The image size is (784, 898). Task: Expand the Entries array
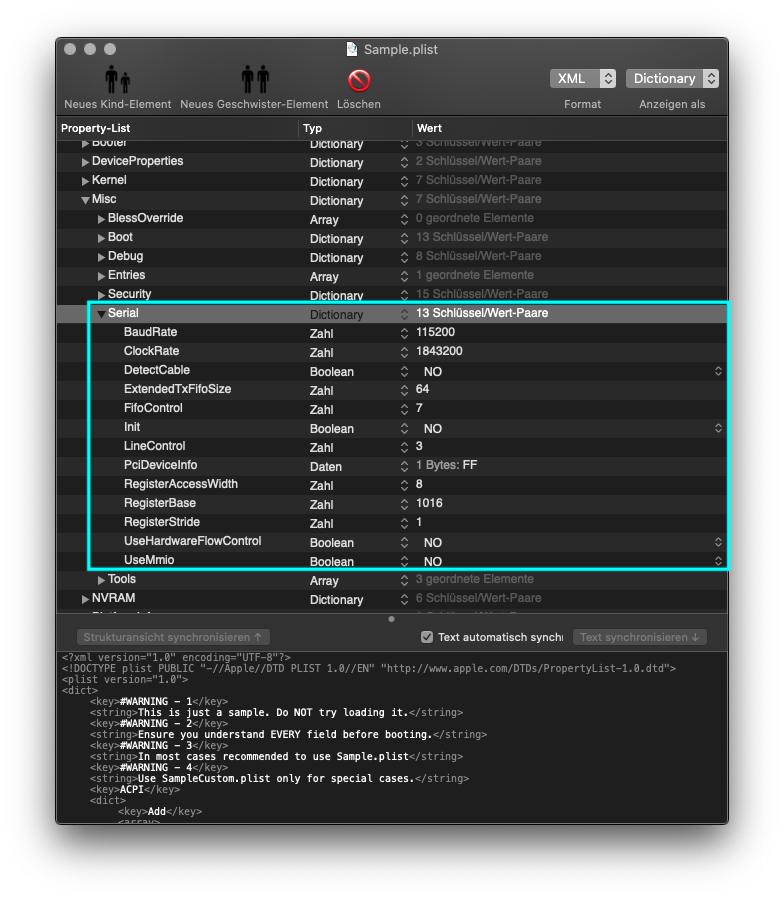101,276
